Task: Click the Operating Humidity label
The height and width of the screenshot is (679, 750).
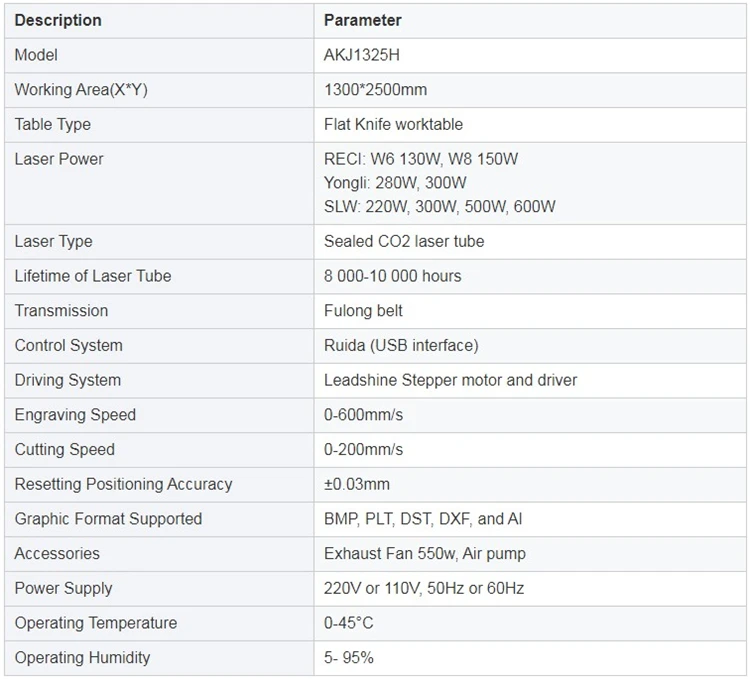Action: [x=82, y=658]
